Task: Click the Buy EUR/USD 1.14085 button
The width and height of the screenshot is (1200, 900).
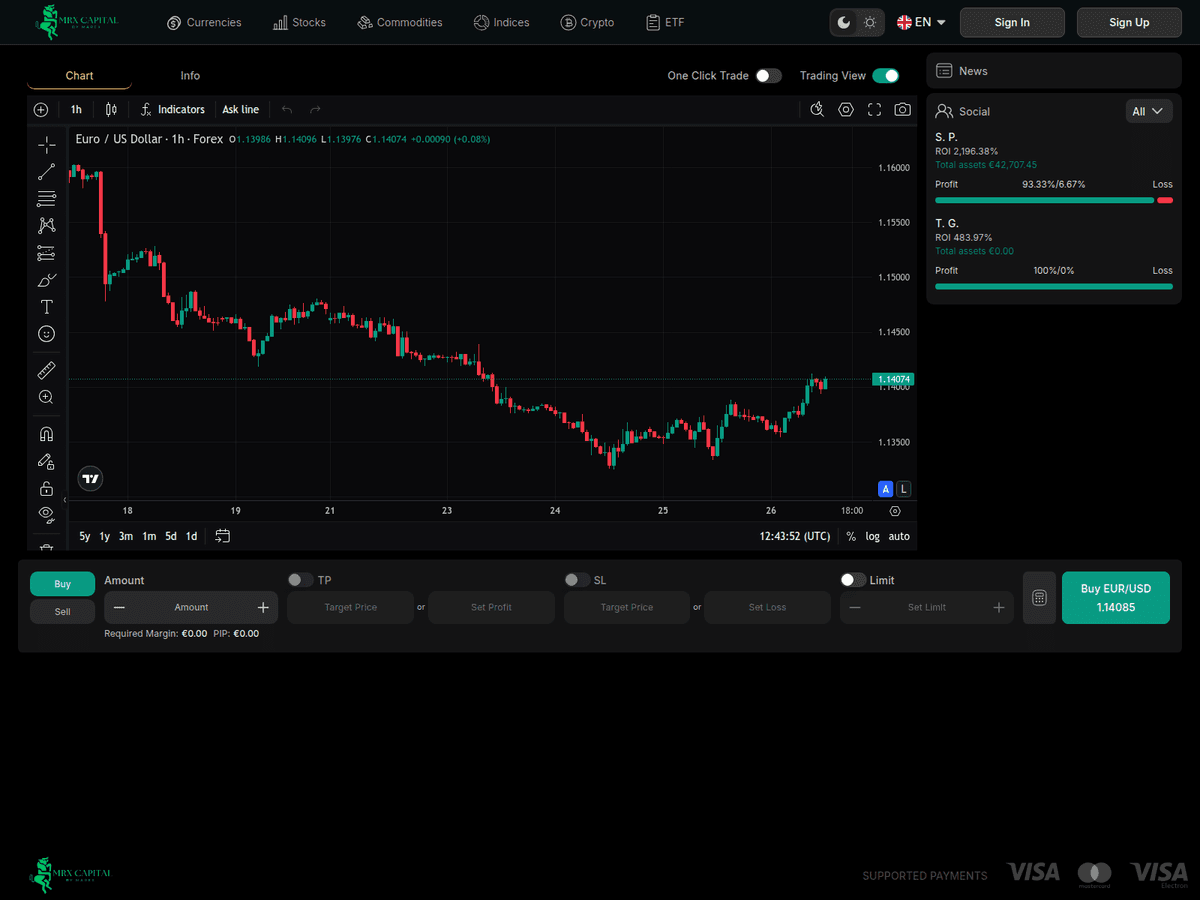Action: 1116,598
